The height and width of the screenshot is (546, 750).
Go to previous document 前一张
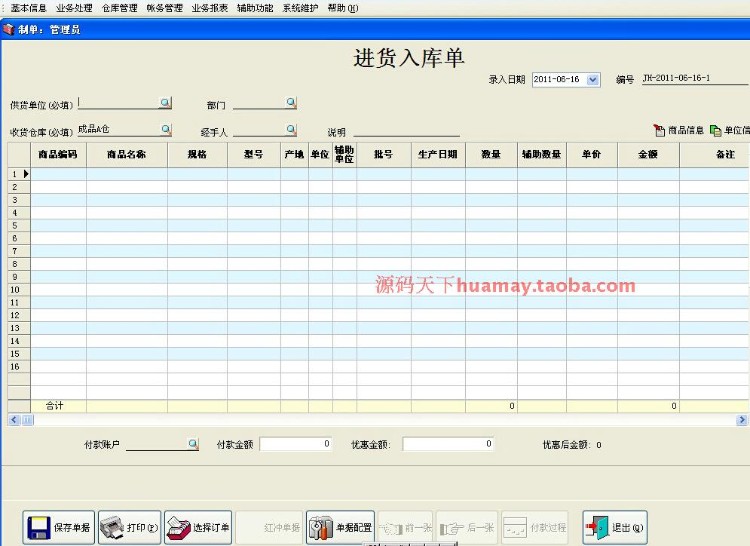click(x=406, y=527)
